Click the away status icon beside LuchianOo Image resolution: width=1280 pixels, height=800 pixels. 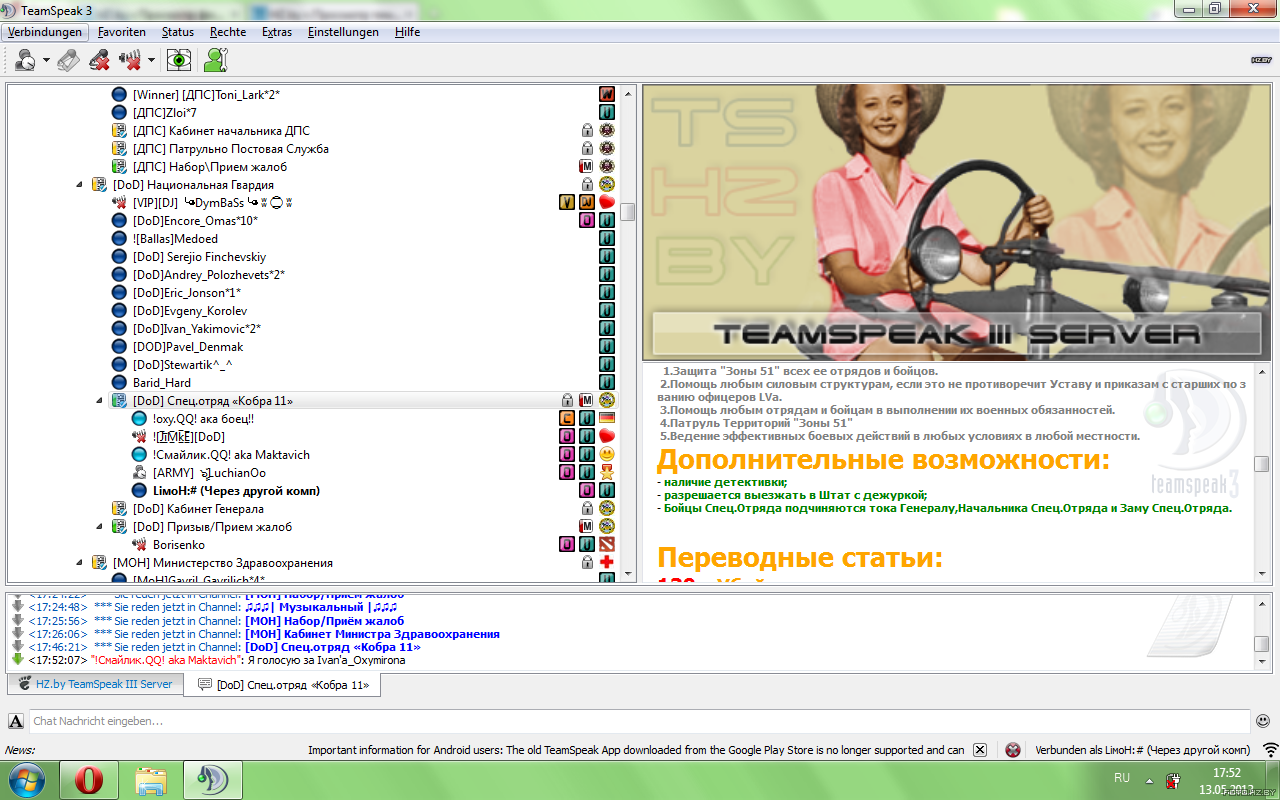pyautogui.click(x=140, y=473)
